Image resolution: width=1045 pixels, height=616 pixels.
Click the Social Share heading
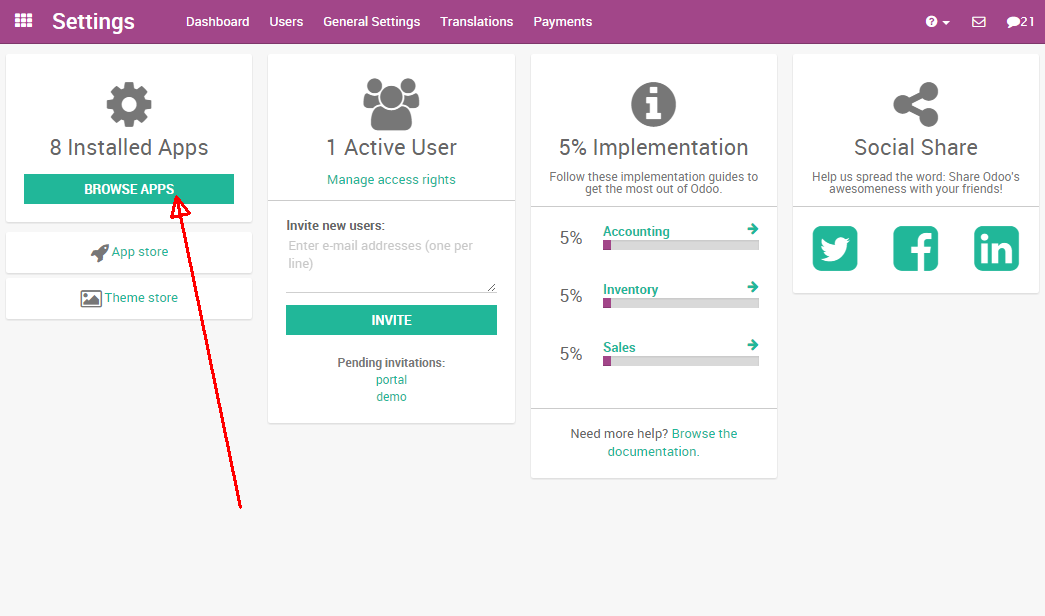[x=916, y=147]
